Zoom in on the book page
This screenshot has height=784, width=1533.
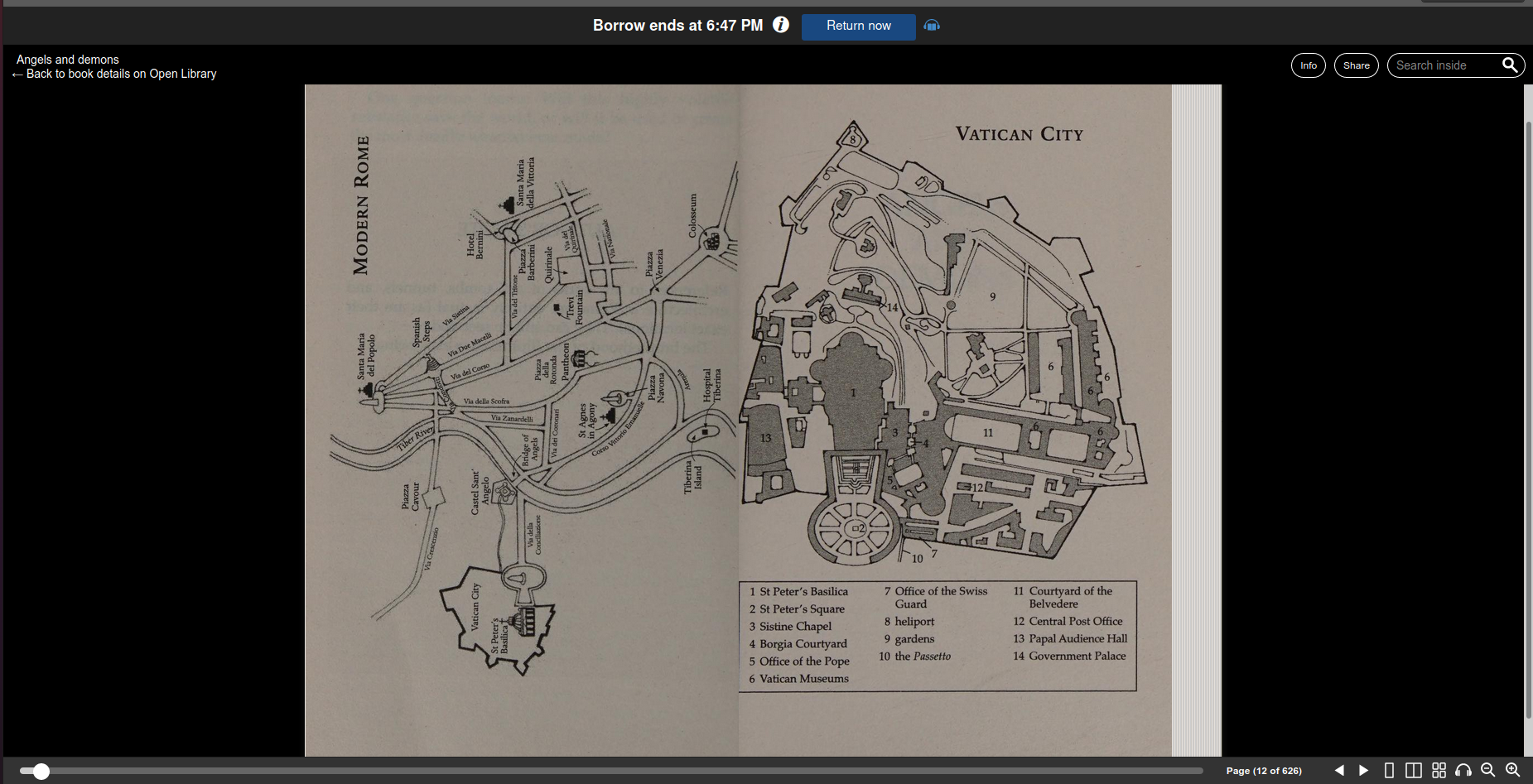1513,771
